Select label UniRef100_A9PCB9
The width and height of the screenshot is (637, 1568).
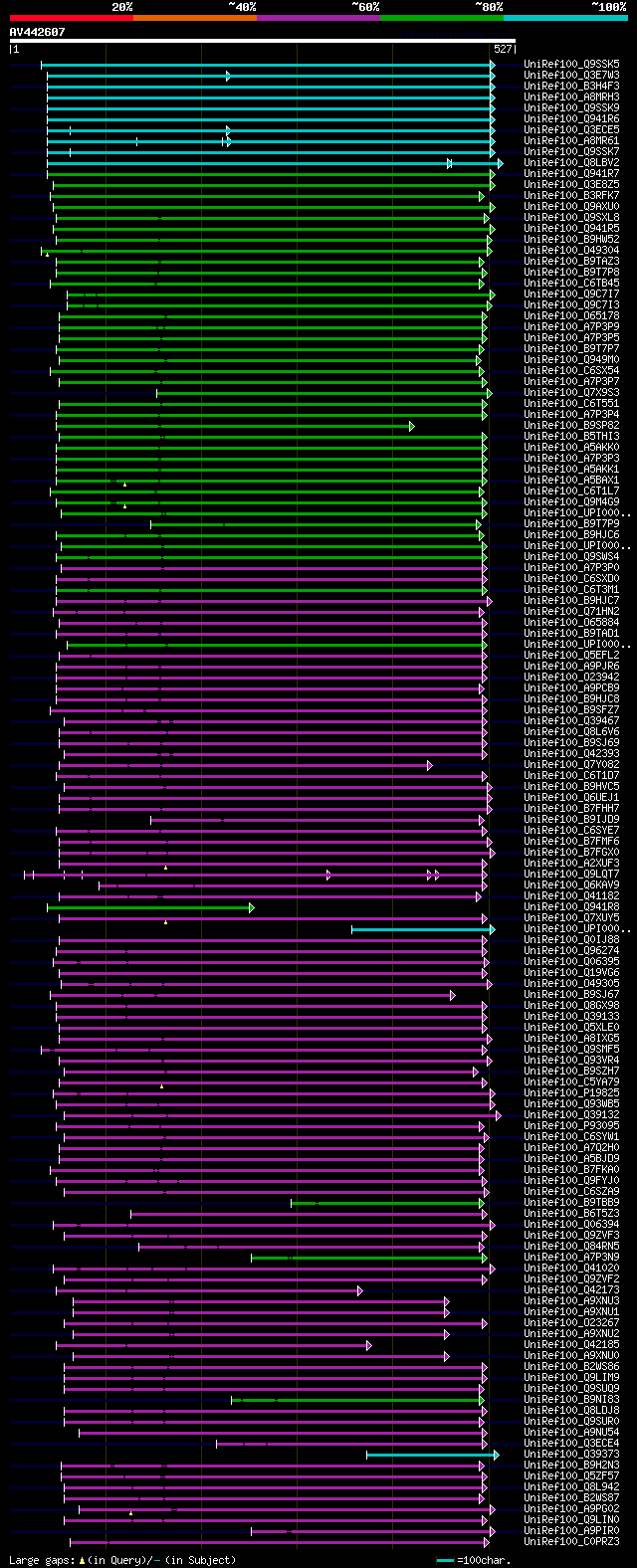[572, 687]
